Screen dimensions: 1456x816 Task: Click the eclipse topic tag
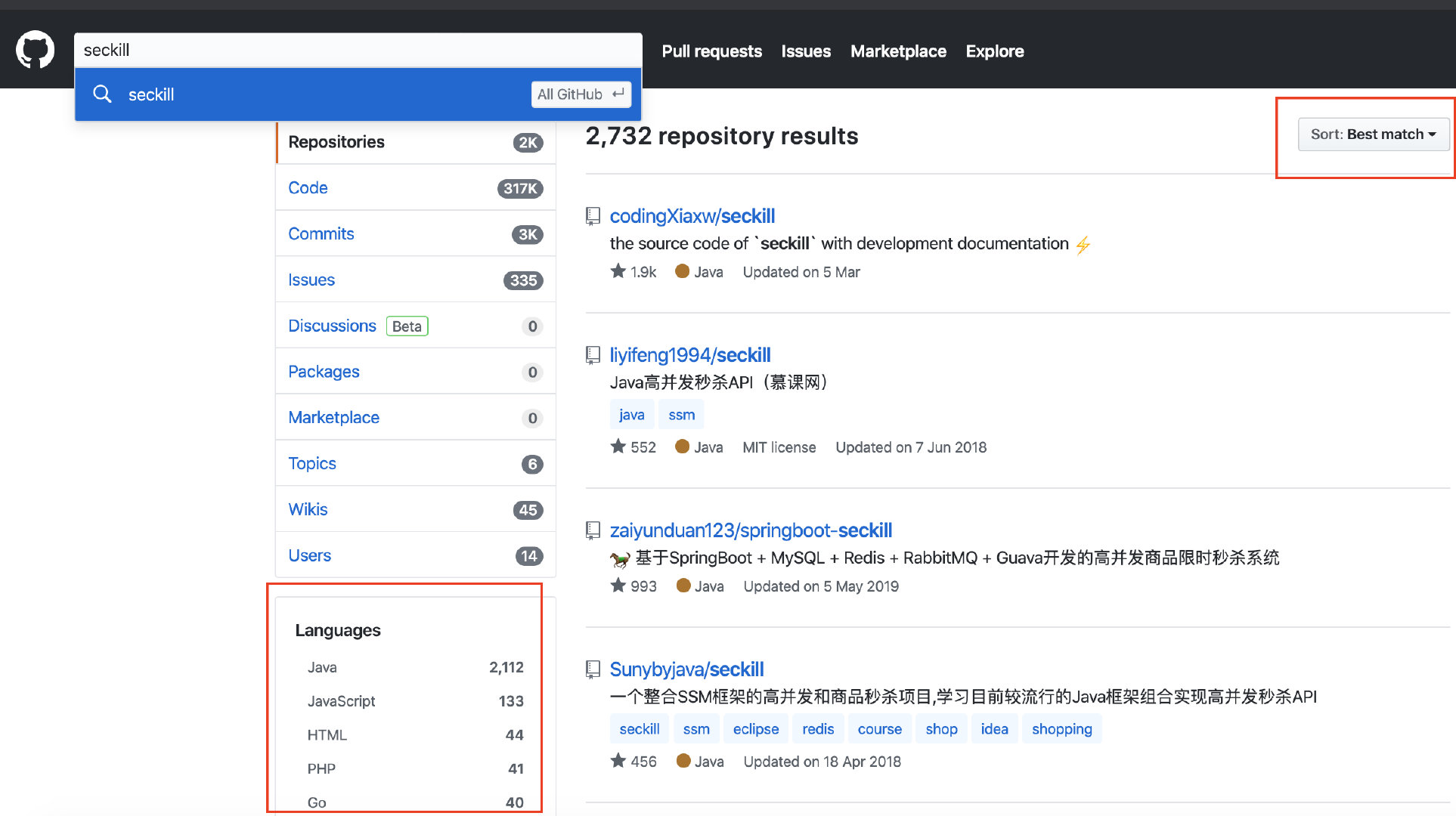tap(756, 729)
